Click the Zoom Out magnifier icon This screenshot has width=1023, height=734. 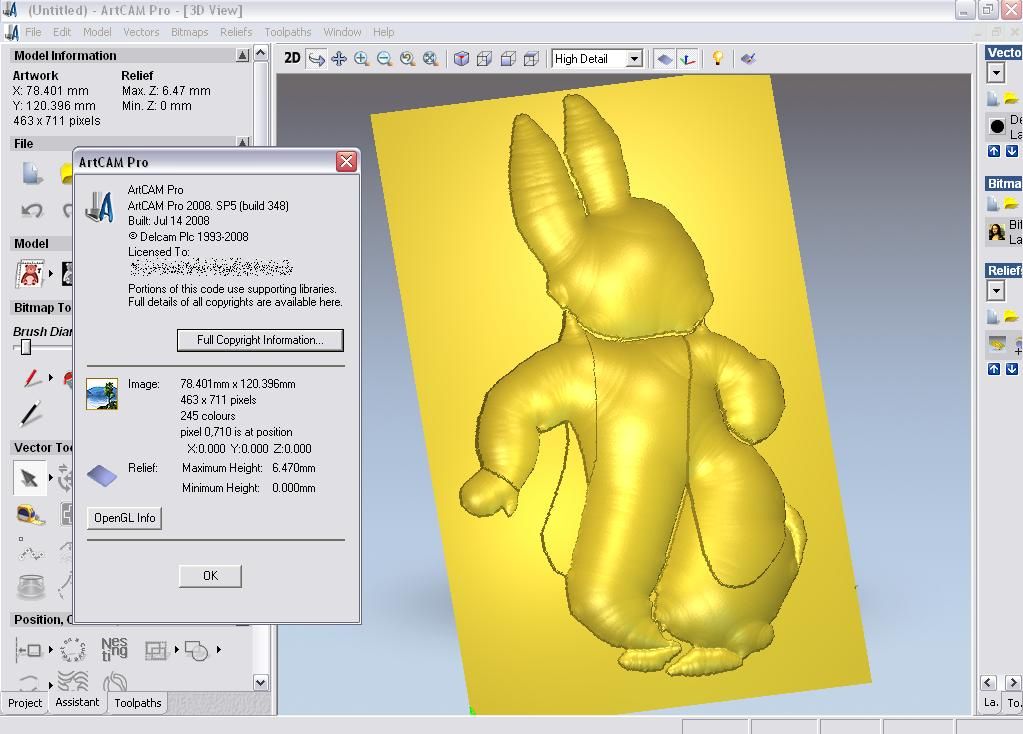click(384, 59)
